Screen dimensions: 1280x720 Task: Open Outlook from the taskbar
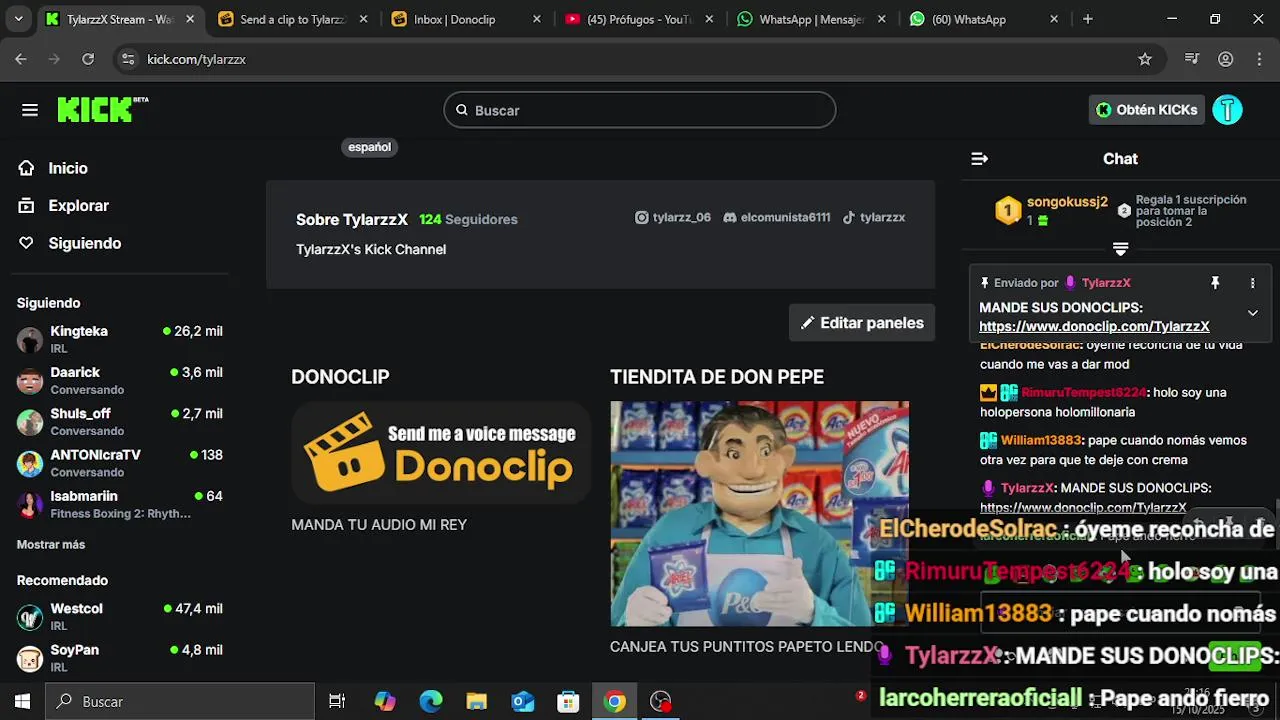point(523,701)
